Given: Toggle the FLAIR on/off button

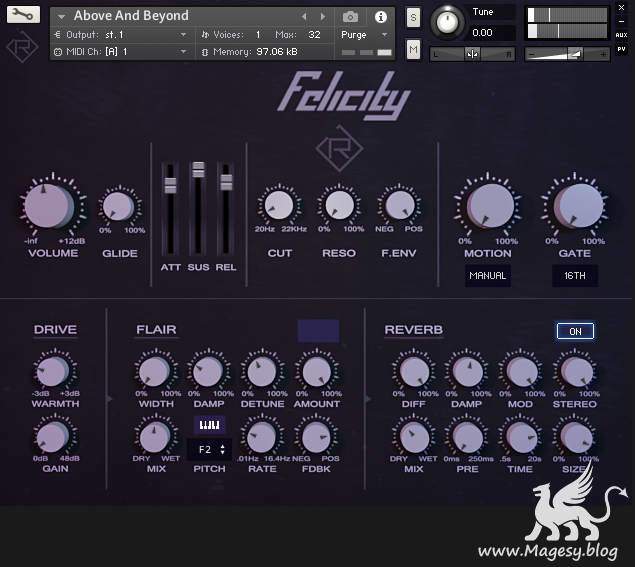Looking at the screenshot, I should (x=318, y=331).
